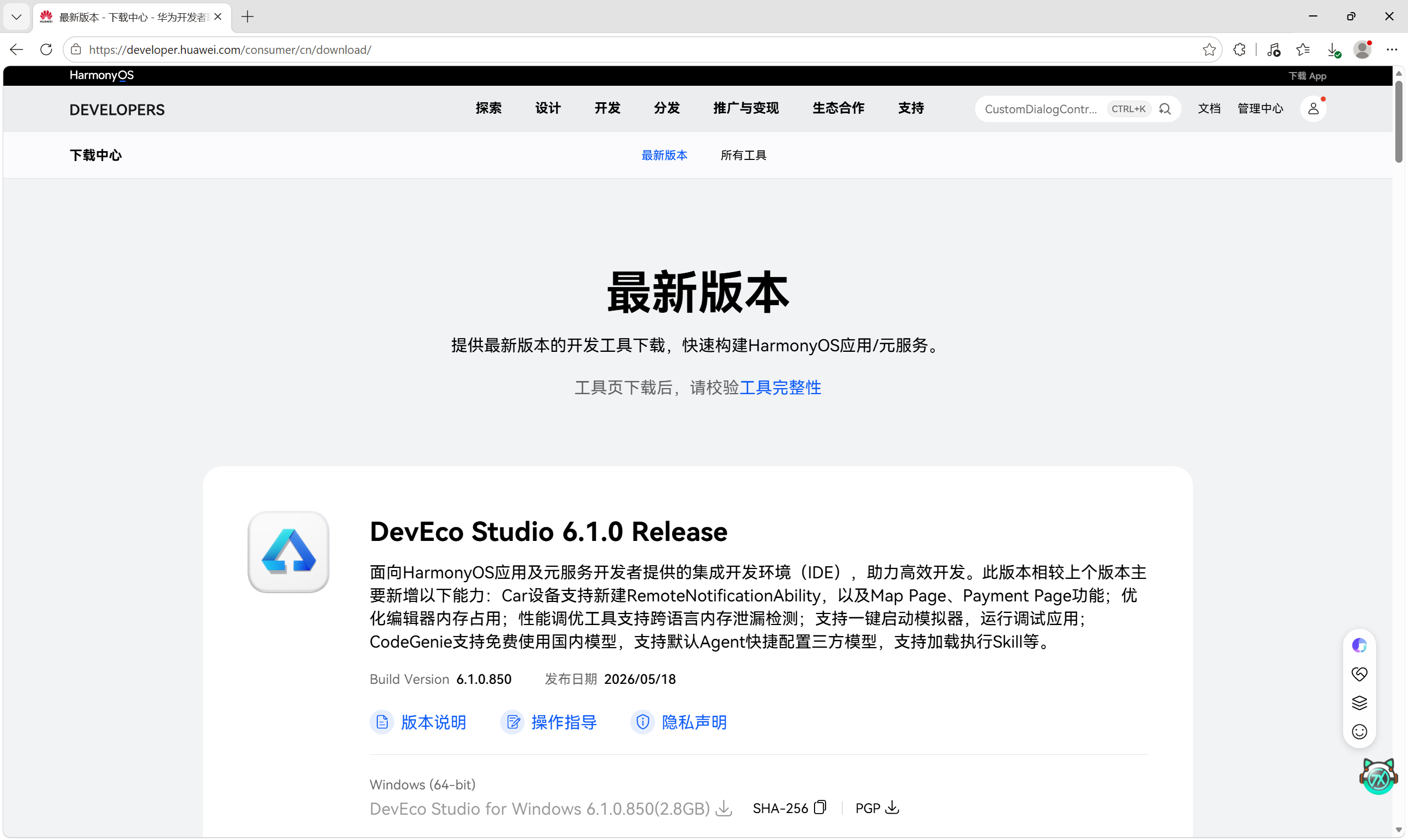Click the HarmonyOS logo in the black bar
The image size is (1408, 840).
101,75
